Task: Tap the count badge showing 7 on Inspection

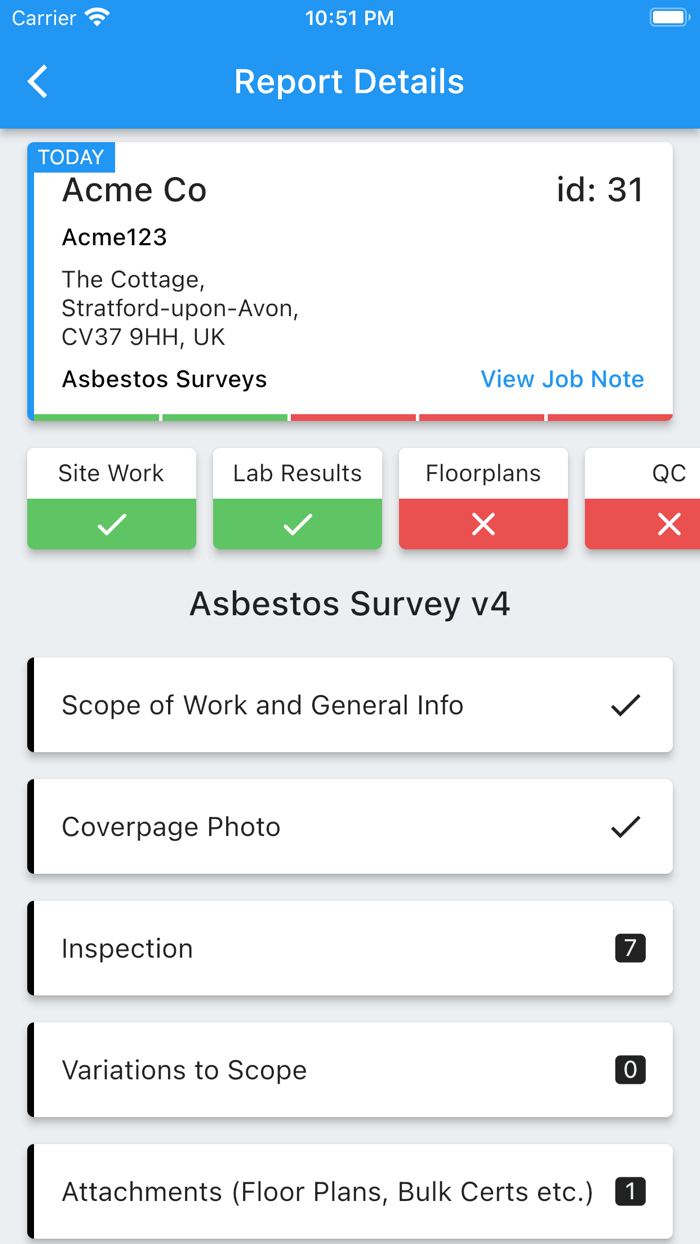Action: click(628, 948)
